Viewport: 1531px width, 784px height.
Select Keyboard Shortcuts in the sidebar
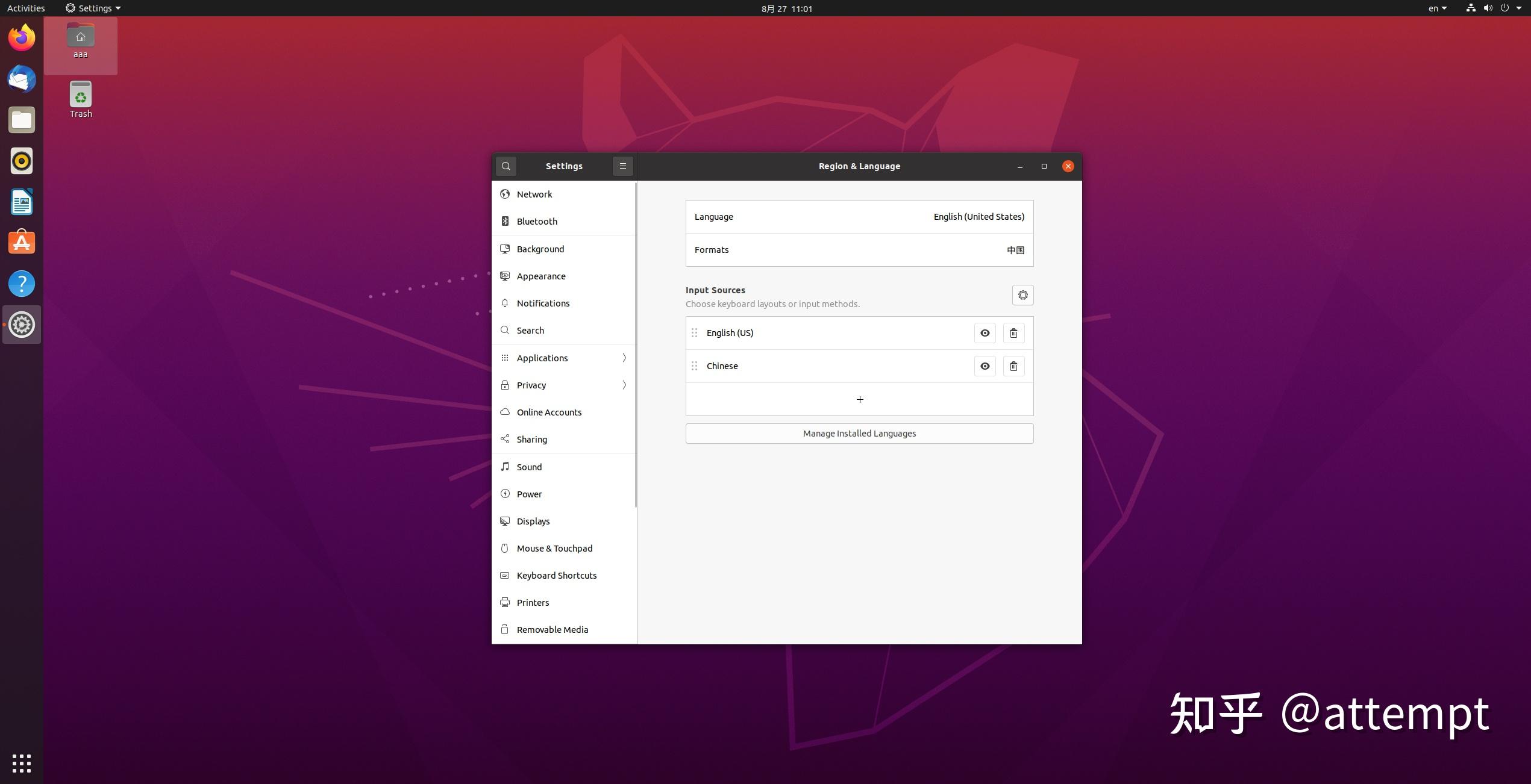(556, 576)
